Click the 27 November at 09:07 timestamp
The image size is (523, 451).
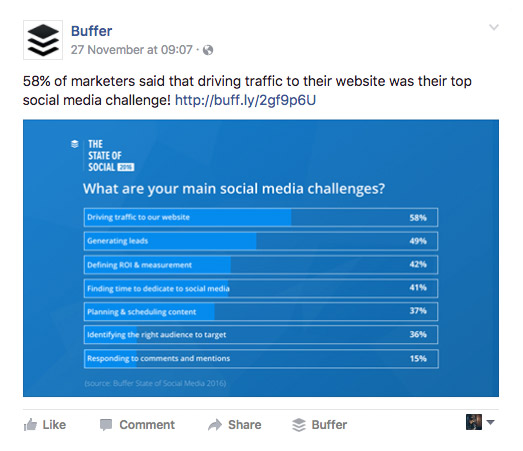pyautogui.click(x=132, y=50)
